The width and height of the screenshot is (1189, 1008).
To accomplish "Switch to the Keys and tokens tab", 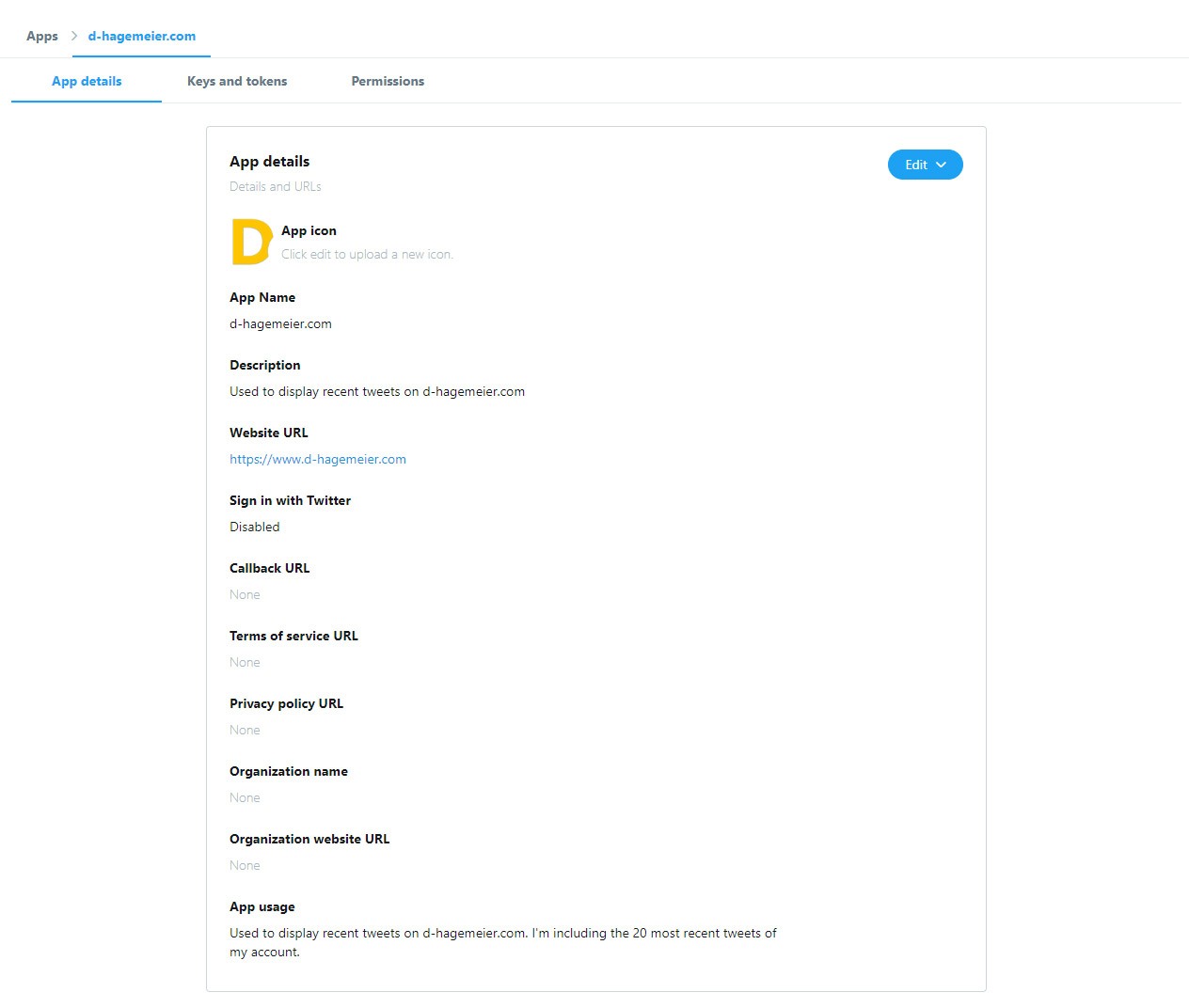I will (x=237, y=81).
